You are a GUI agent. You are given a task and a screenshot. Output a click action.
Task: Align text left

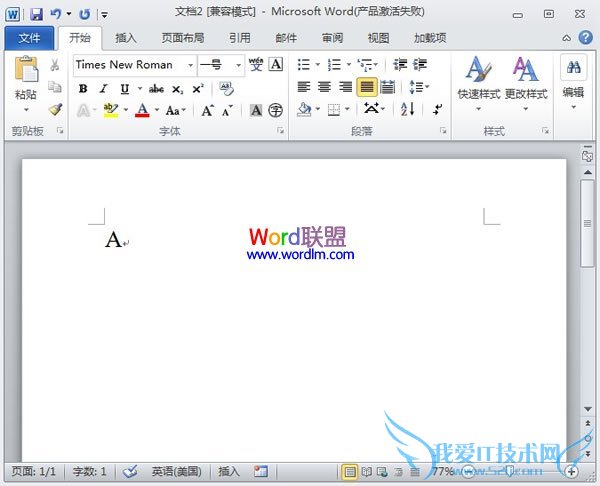point(304,87)
